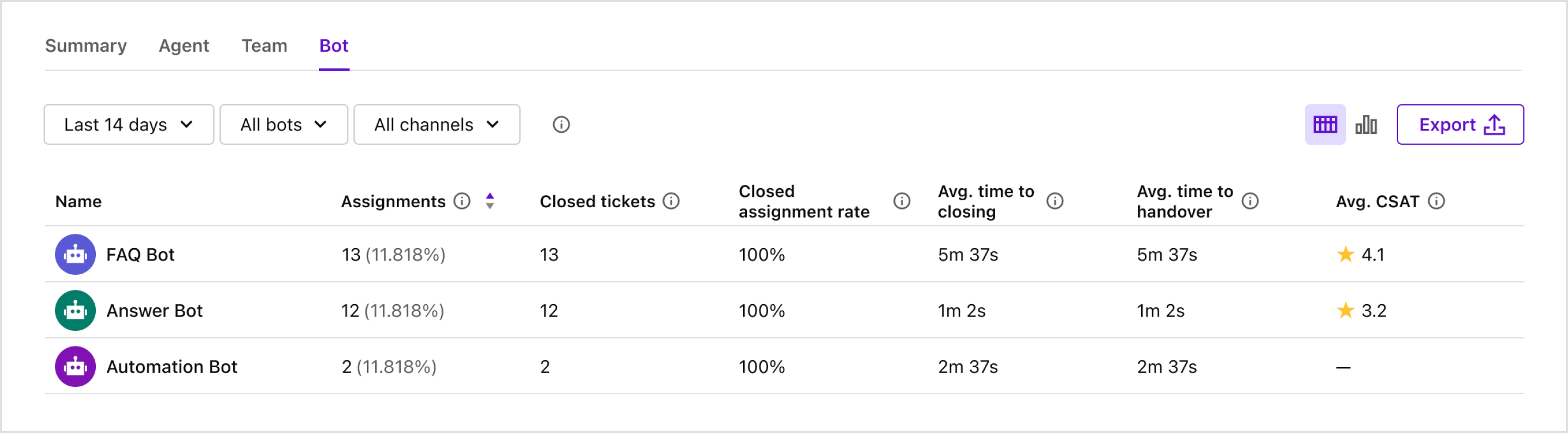Open the Last 14 days dropdown
This screenshot has height=433, width=1568.
(x=128, y=125)
